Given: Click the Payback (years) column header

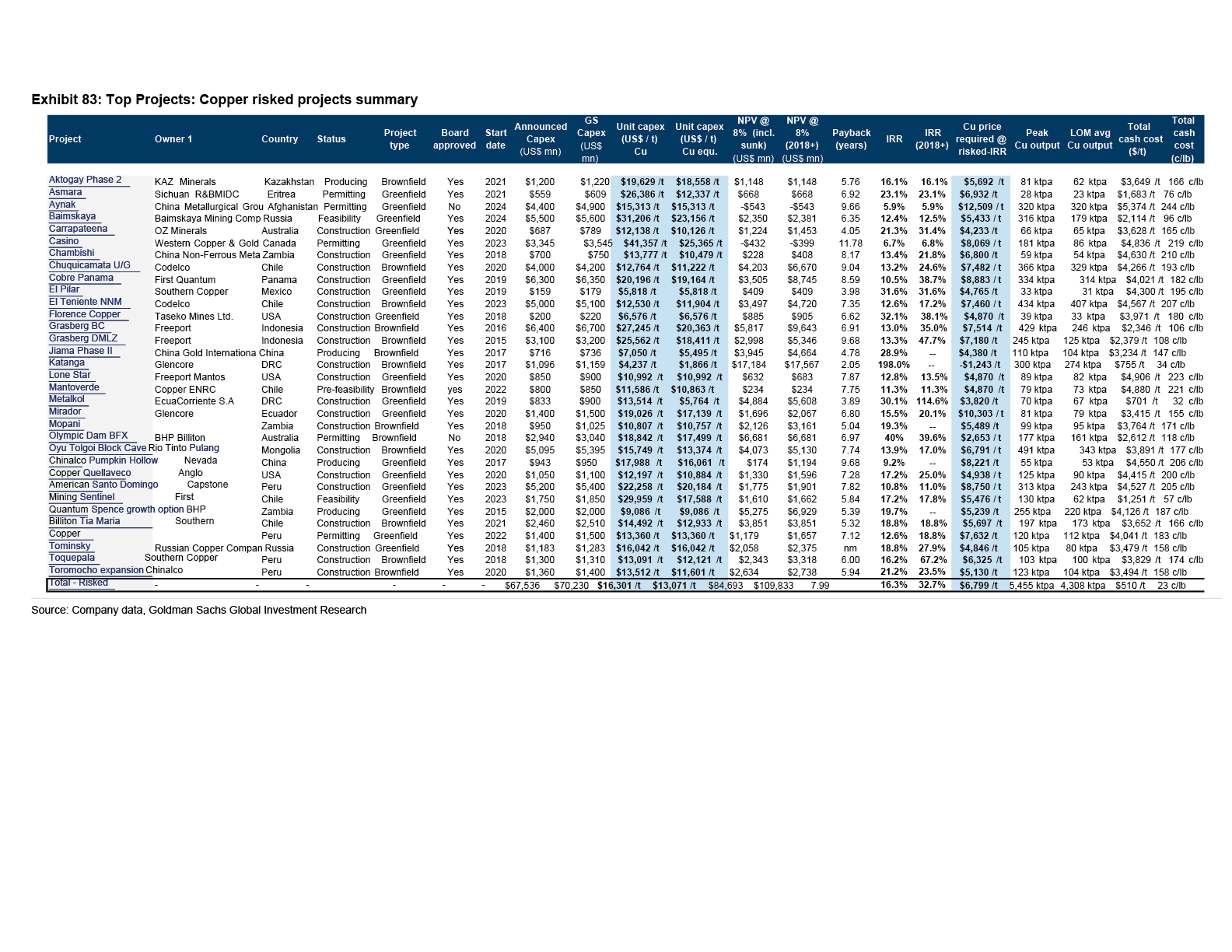Looking at the screenshot, I should pos(851,139).
